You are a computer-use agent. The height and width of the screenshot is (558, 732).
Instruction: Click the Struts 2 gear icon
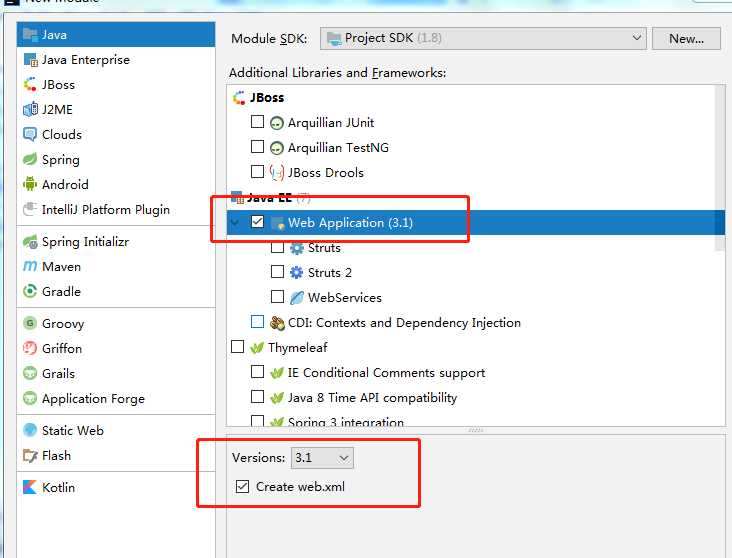[296, 272]
